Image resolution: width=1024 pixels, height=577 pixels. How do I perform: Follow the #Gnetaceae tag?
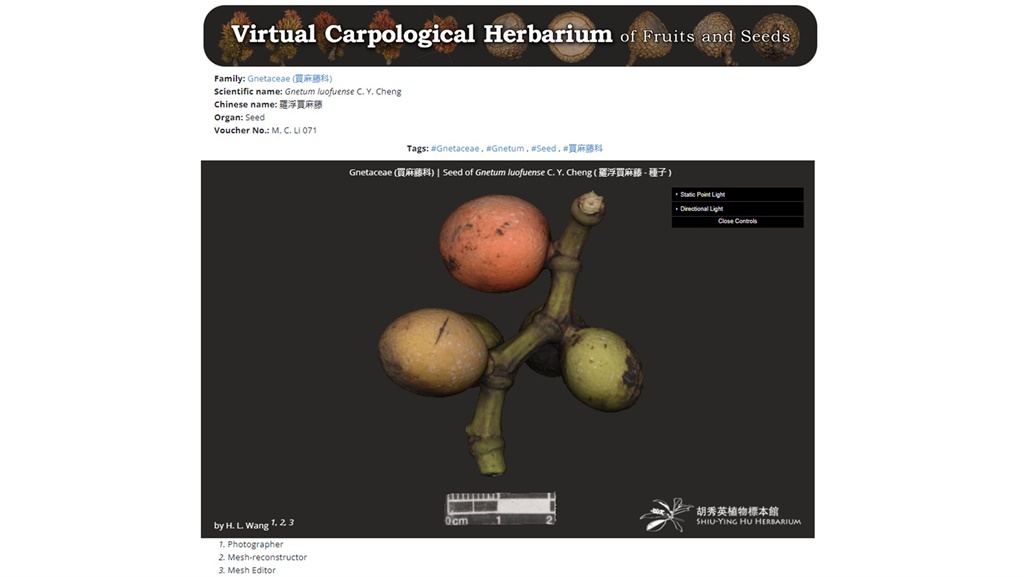[455, 148]
